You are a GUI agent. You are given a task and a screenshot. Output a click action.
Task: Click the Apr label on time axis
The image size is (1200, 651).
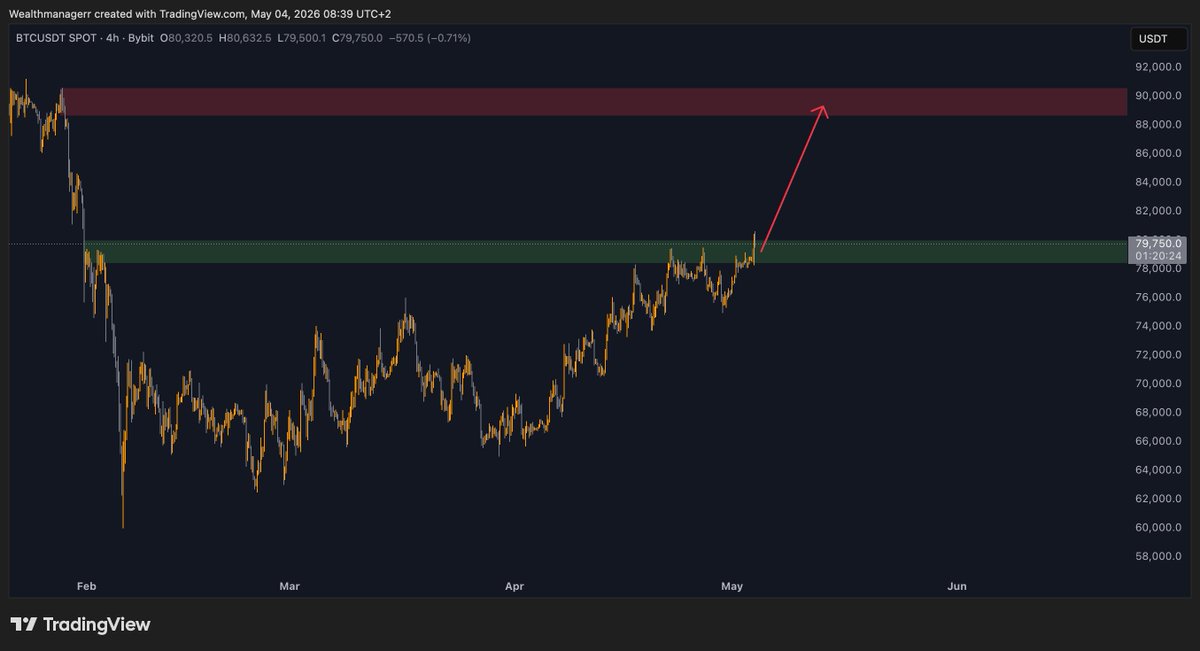point(515,586)
